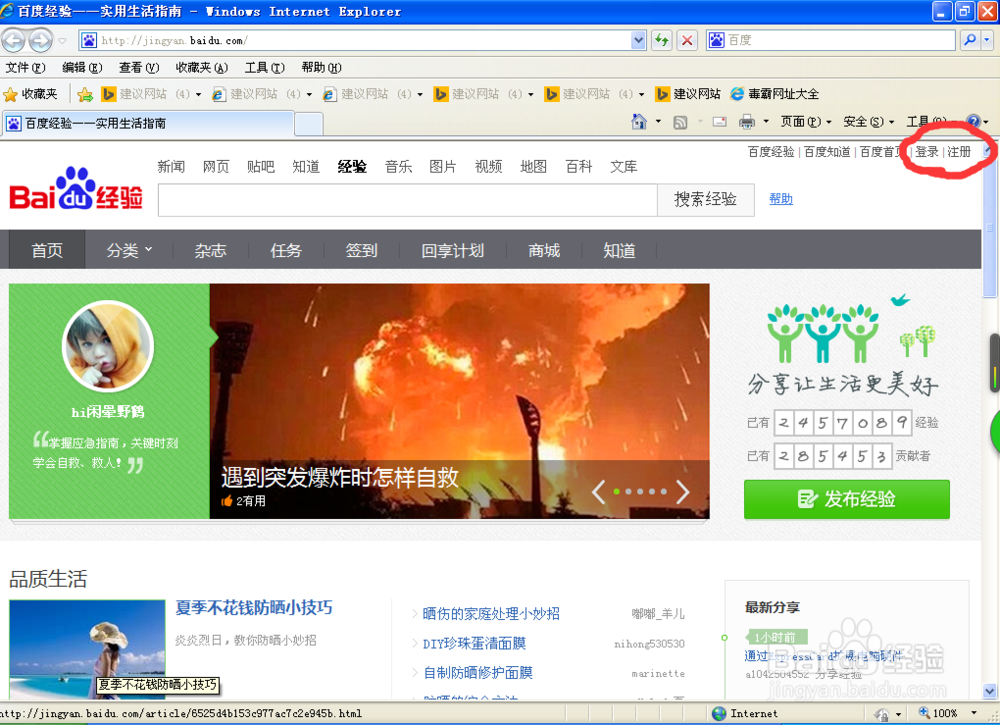Image resolution: width=1000 pixels, height=725 pixels.
Task: Click the Stop loading red X icon
Action: (x=687, y=40)
